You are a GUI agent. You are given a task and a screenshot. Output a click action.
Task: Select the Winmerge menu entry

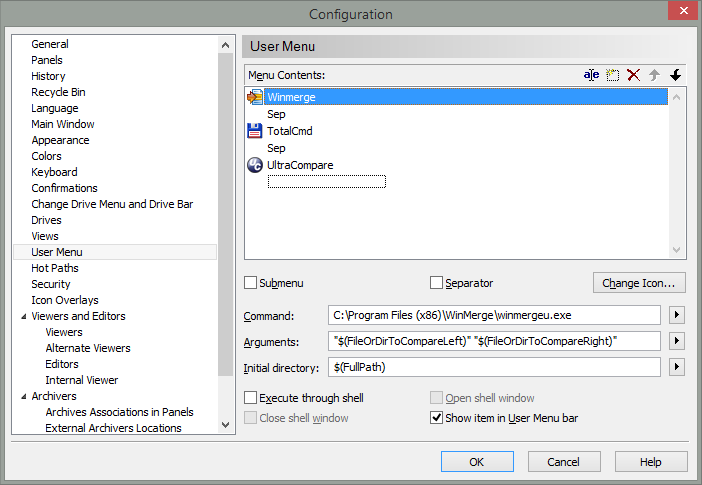[466, 97]
